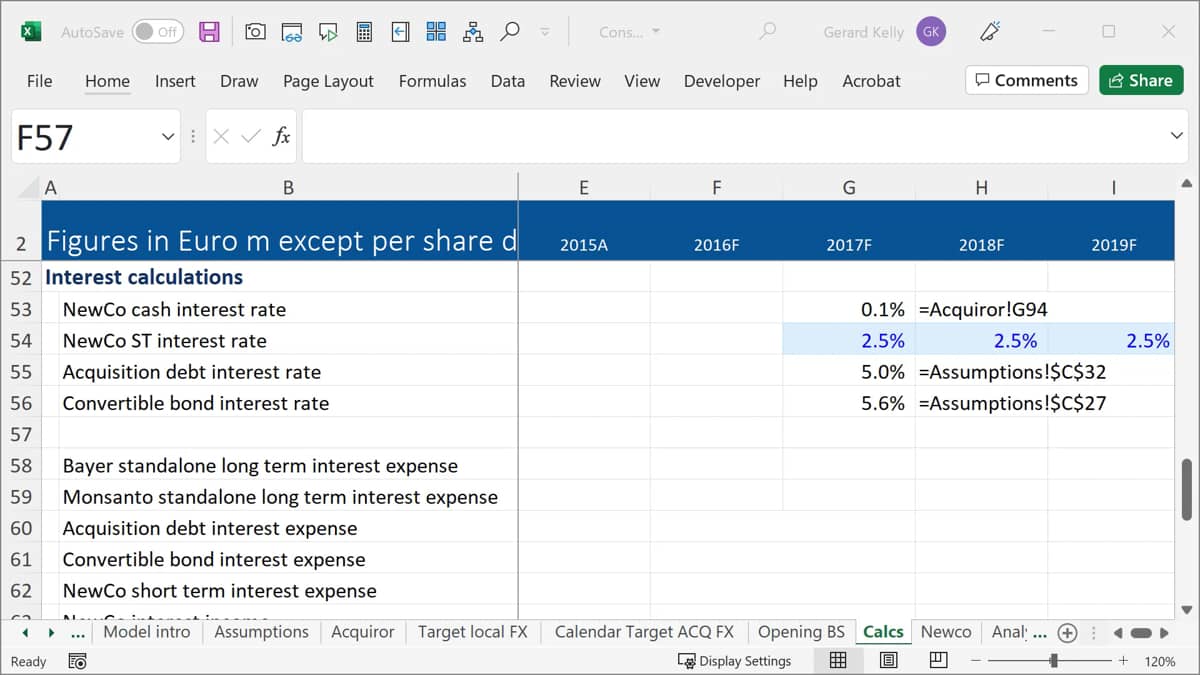The image size is (1200, 675).
Task: Switch to Page Break Preview
Action: click(938, 660)
